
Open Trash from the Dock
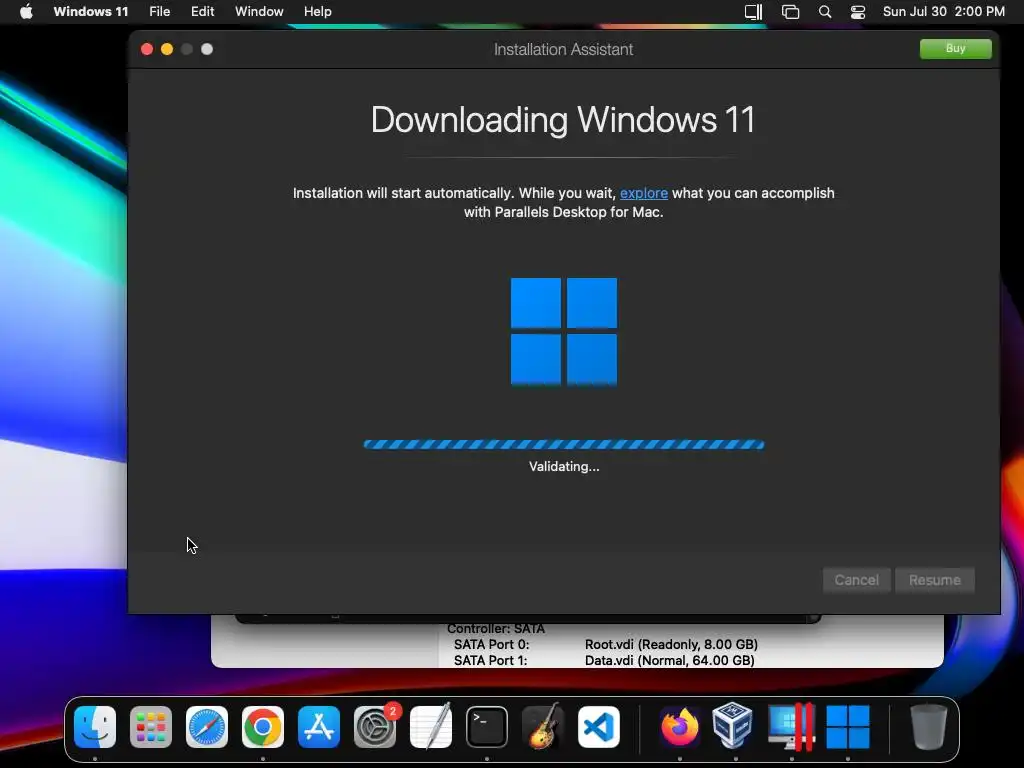tap(928, 727)
